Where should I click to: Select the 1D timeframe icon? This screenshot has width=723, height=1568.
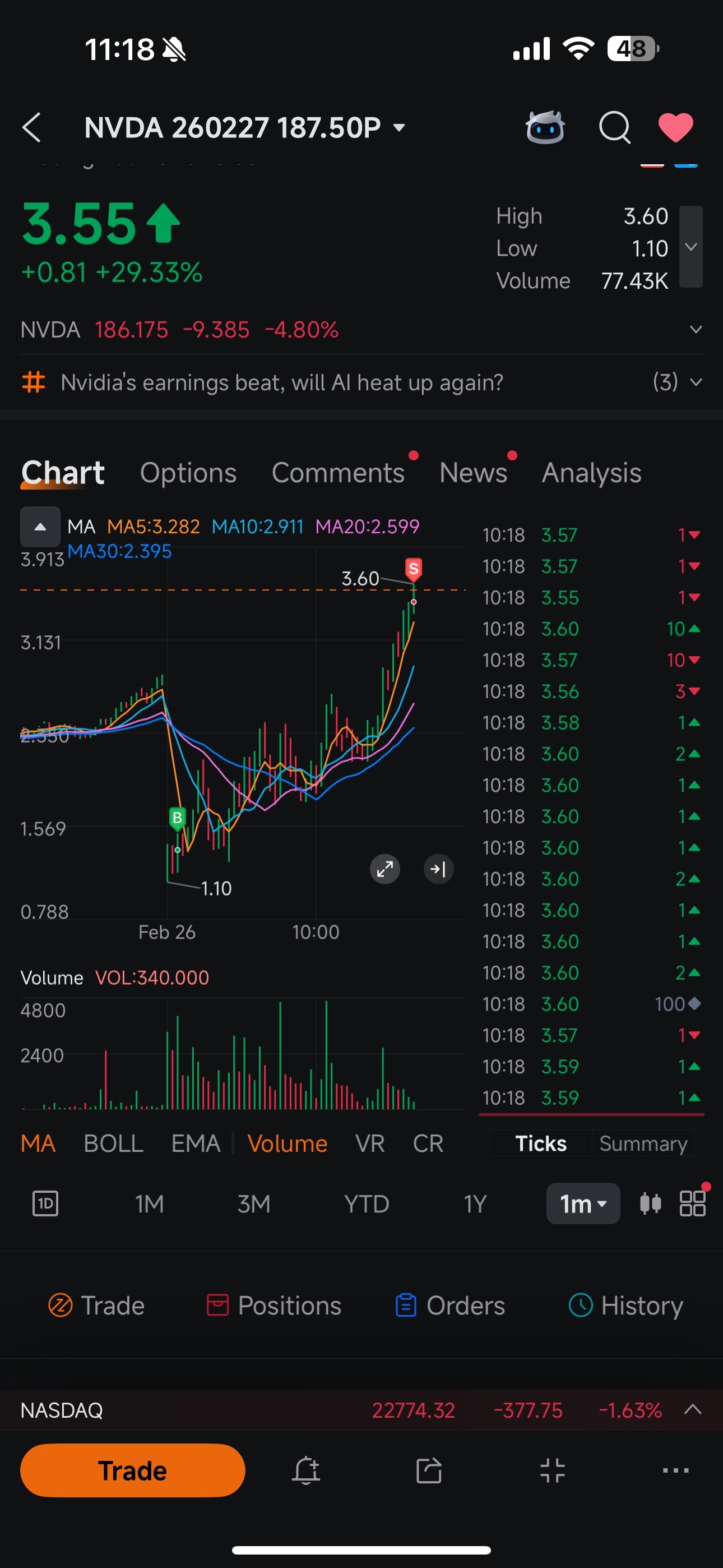[45, 1203]
